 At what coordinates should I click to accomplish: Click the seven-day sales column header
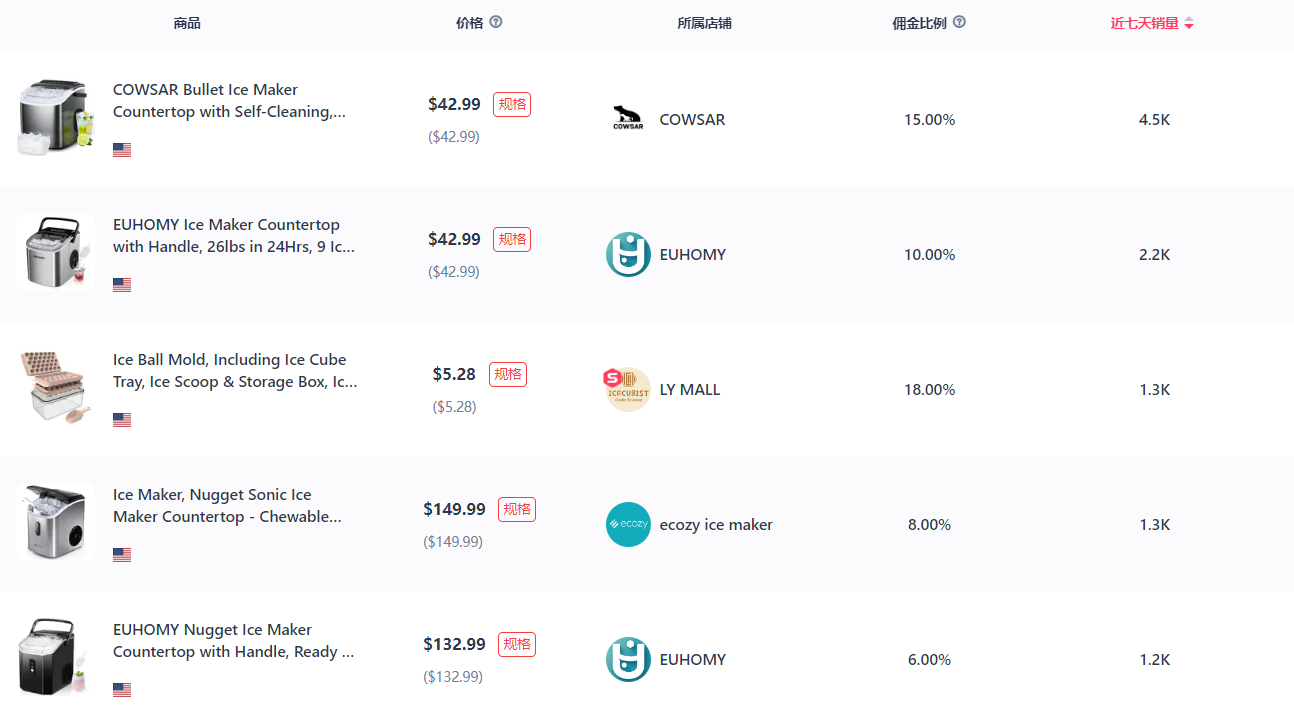[1144, 23]
